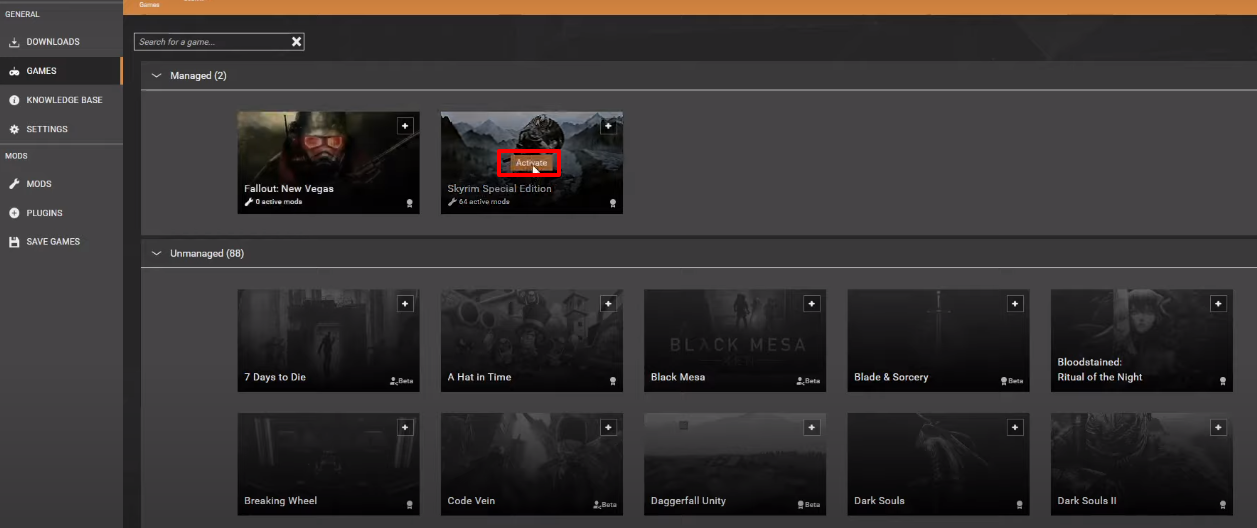Click the plus icon on Daggerfall Unity card
The image size is (1257, 528).
click(812, 427)
